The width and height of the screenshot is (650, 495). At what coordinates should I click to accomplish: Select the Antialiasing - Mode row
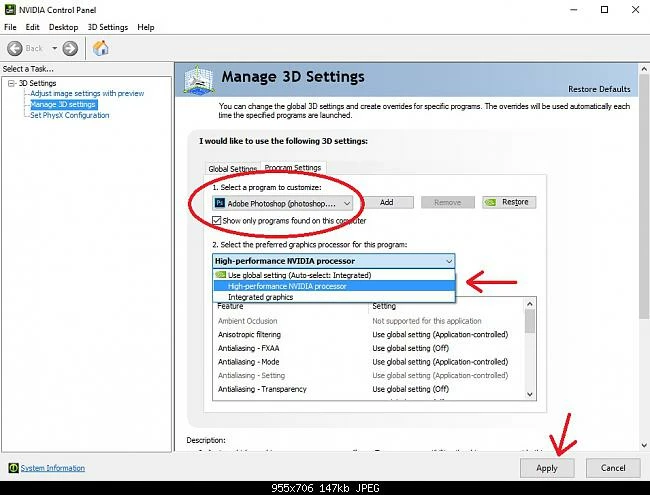pyautogui.click(x=369, y=362)
